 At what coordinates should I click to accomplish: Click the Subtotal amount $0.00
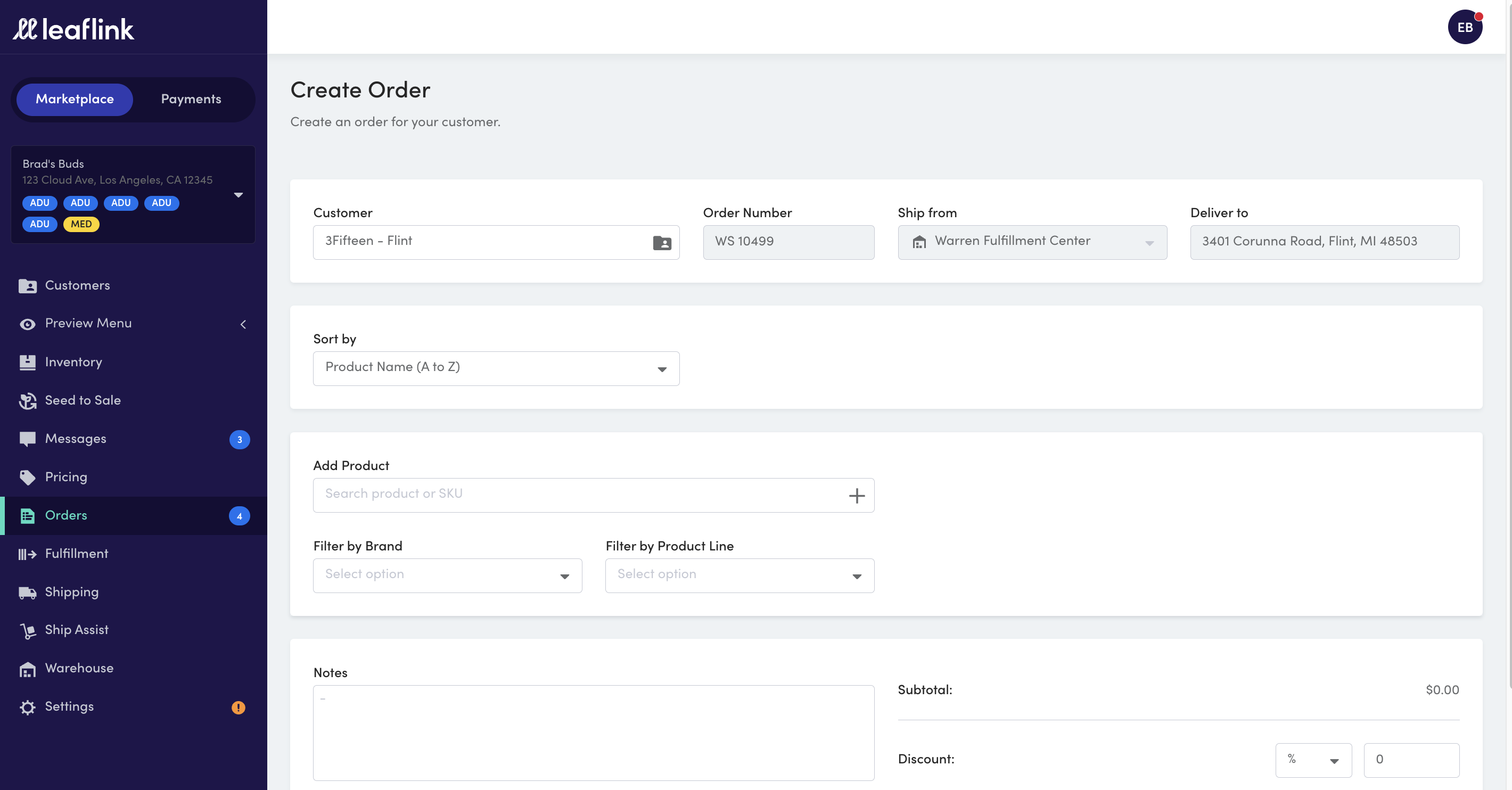pos(1442,690)
